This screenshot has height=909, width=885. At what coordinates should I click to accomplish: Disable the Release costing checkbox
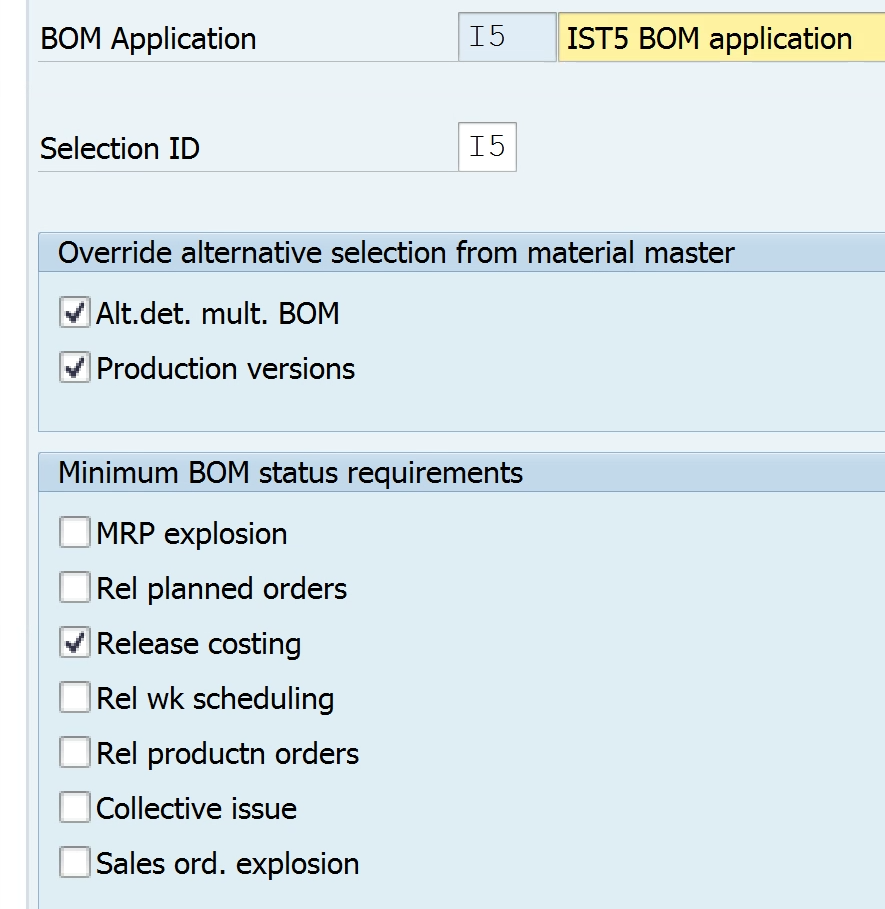(75, 642)
